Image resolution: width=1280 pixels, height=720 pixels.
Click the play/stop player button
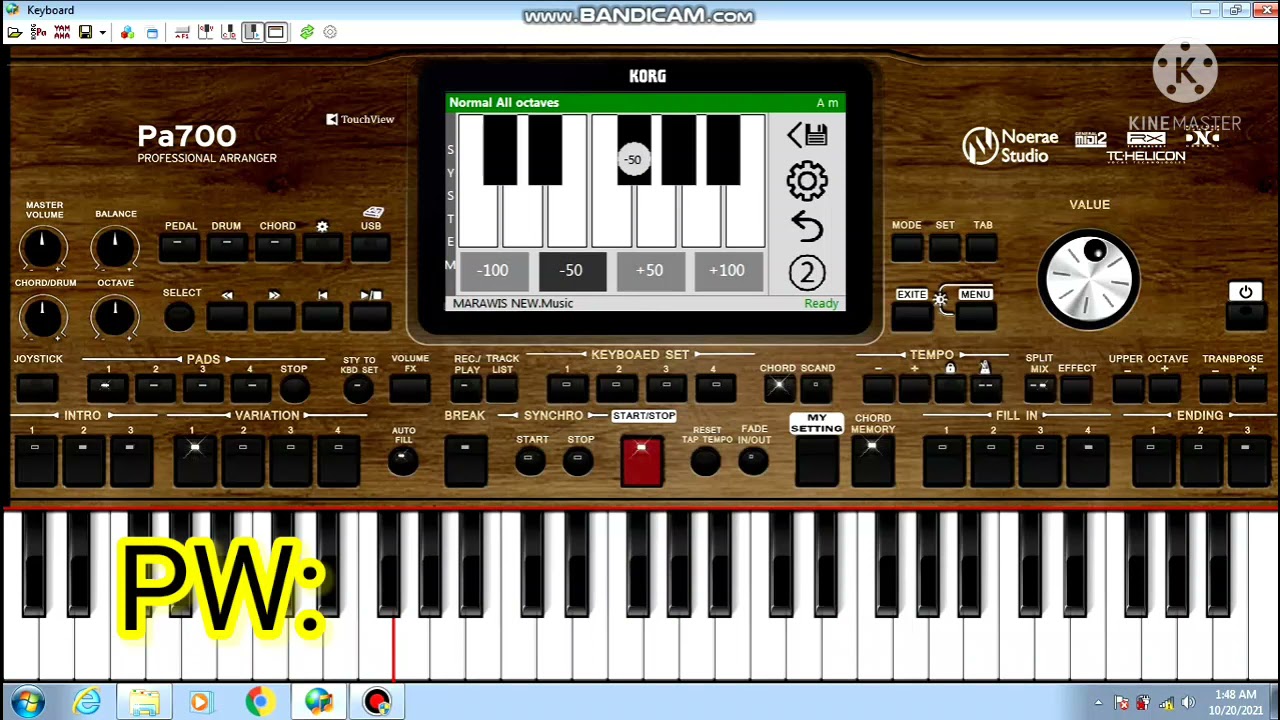(x=370, y=317)
